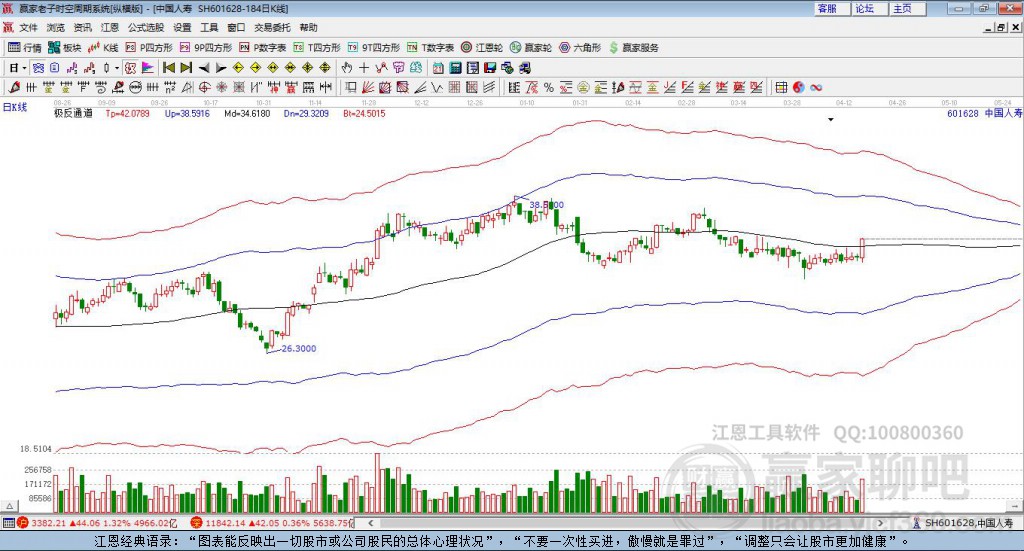Open the 9T四方形 tool

pos(374,48)
